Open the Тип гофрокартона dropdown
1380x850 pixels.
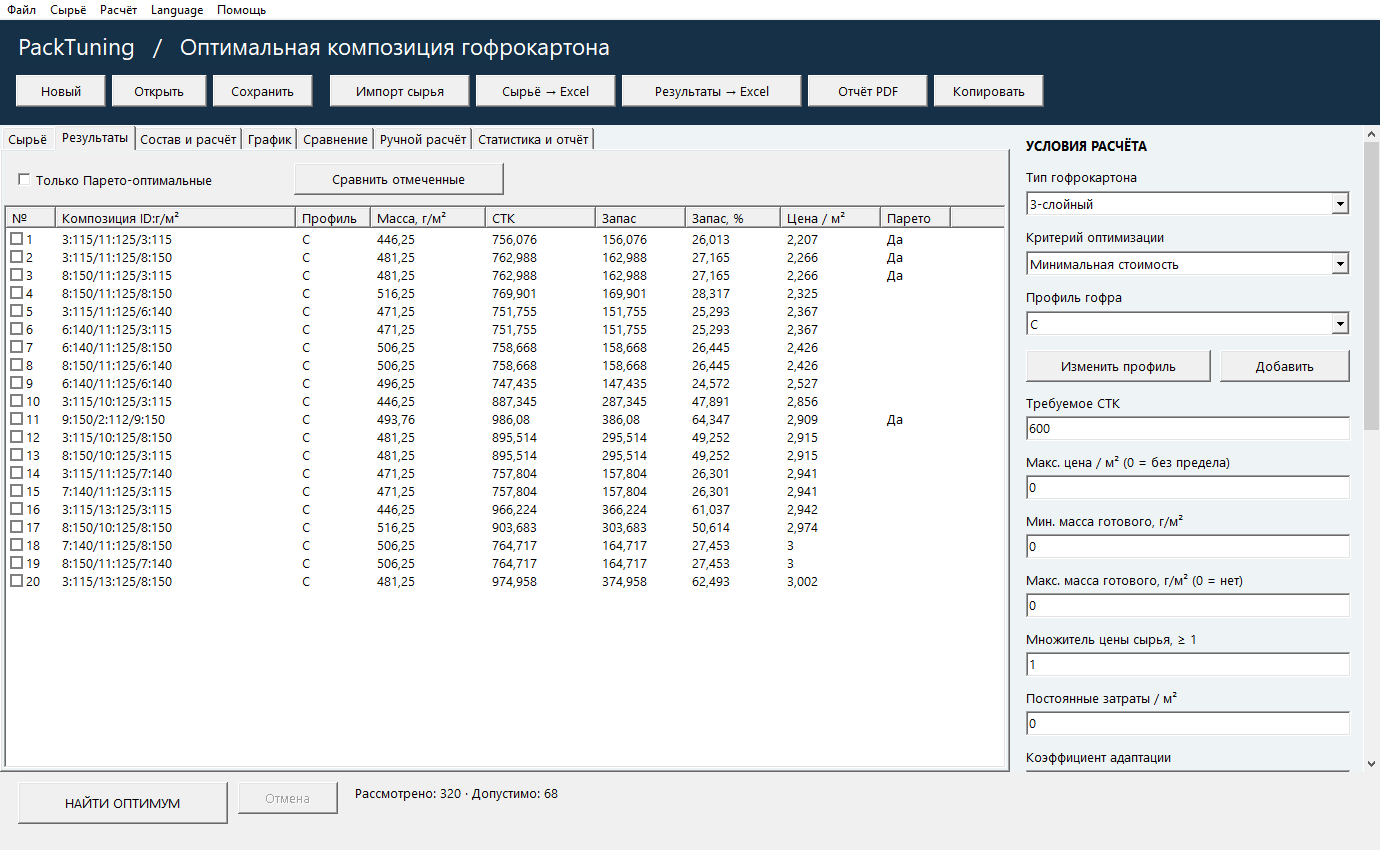[x=1340, y=204]
